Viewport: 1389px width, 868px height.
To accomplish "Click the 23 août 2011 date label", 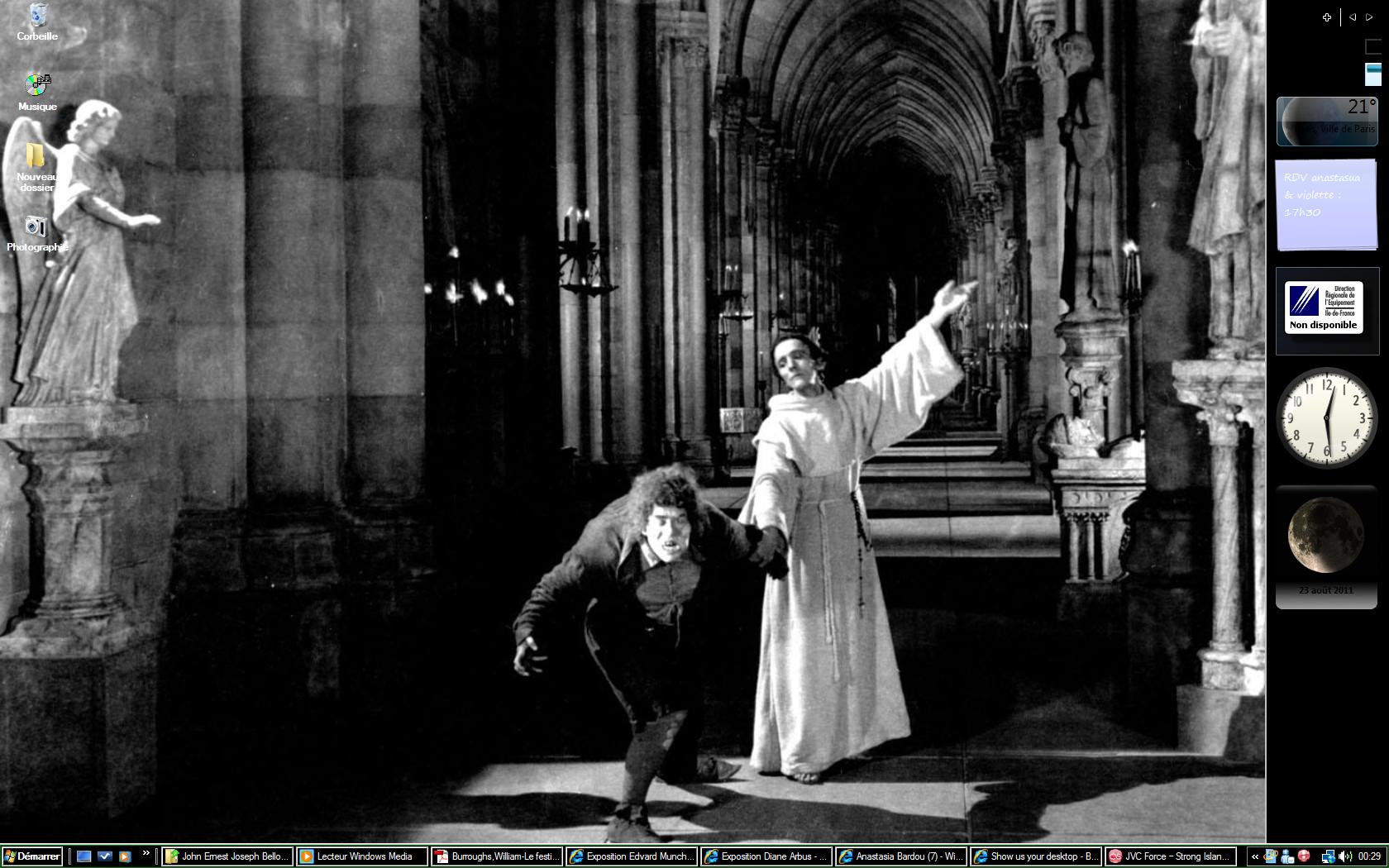I will point(1326,590).
